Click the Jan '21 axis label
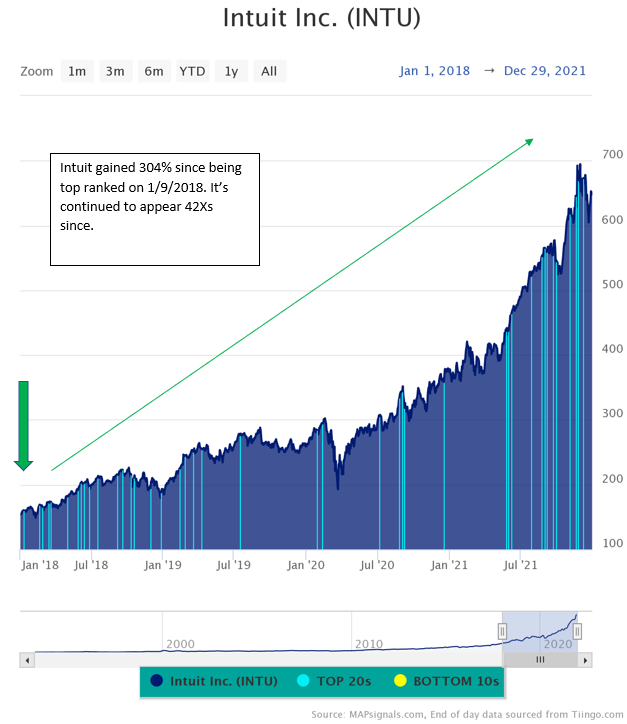This screenshot has width=627, height=724. 449,565
